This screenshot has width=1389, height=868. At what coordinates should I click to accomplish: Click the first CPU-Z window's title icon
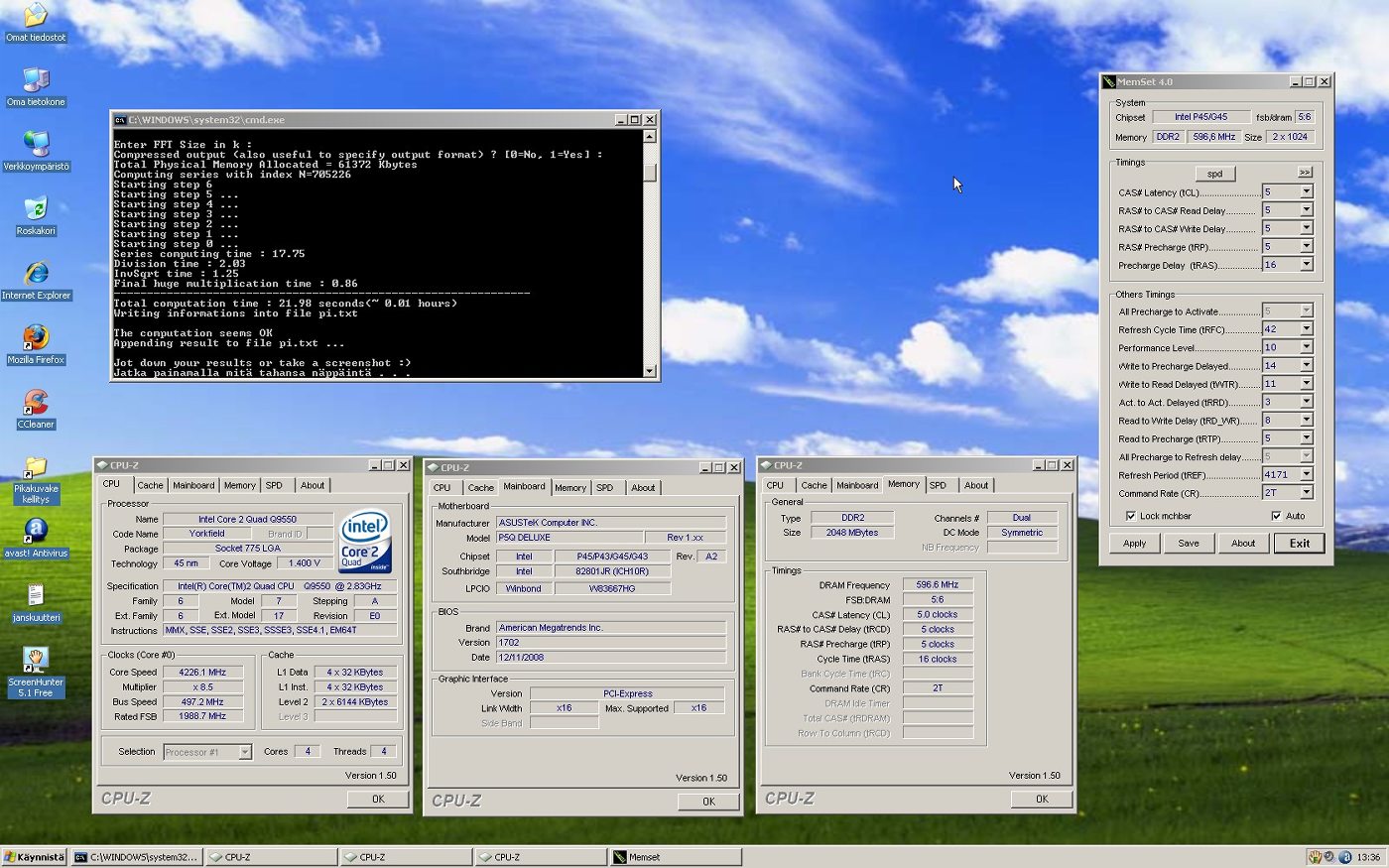[x=102, y=465]
